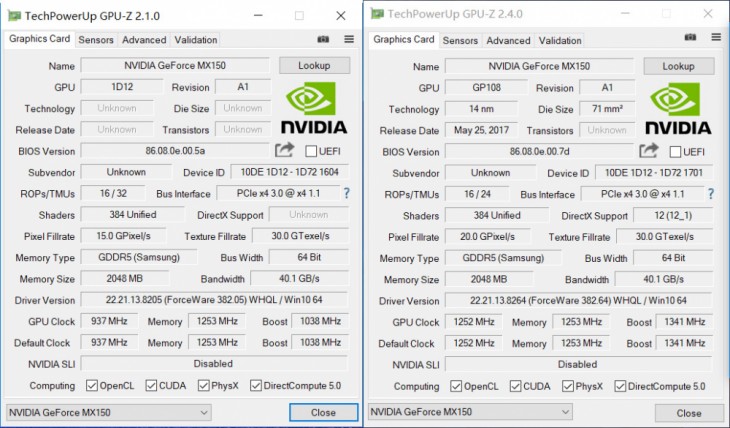730x428 pixels.
Task: Toggle the PhysX checkbox in GPU-Z 2.4.0
Action: click(568, 386)
